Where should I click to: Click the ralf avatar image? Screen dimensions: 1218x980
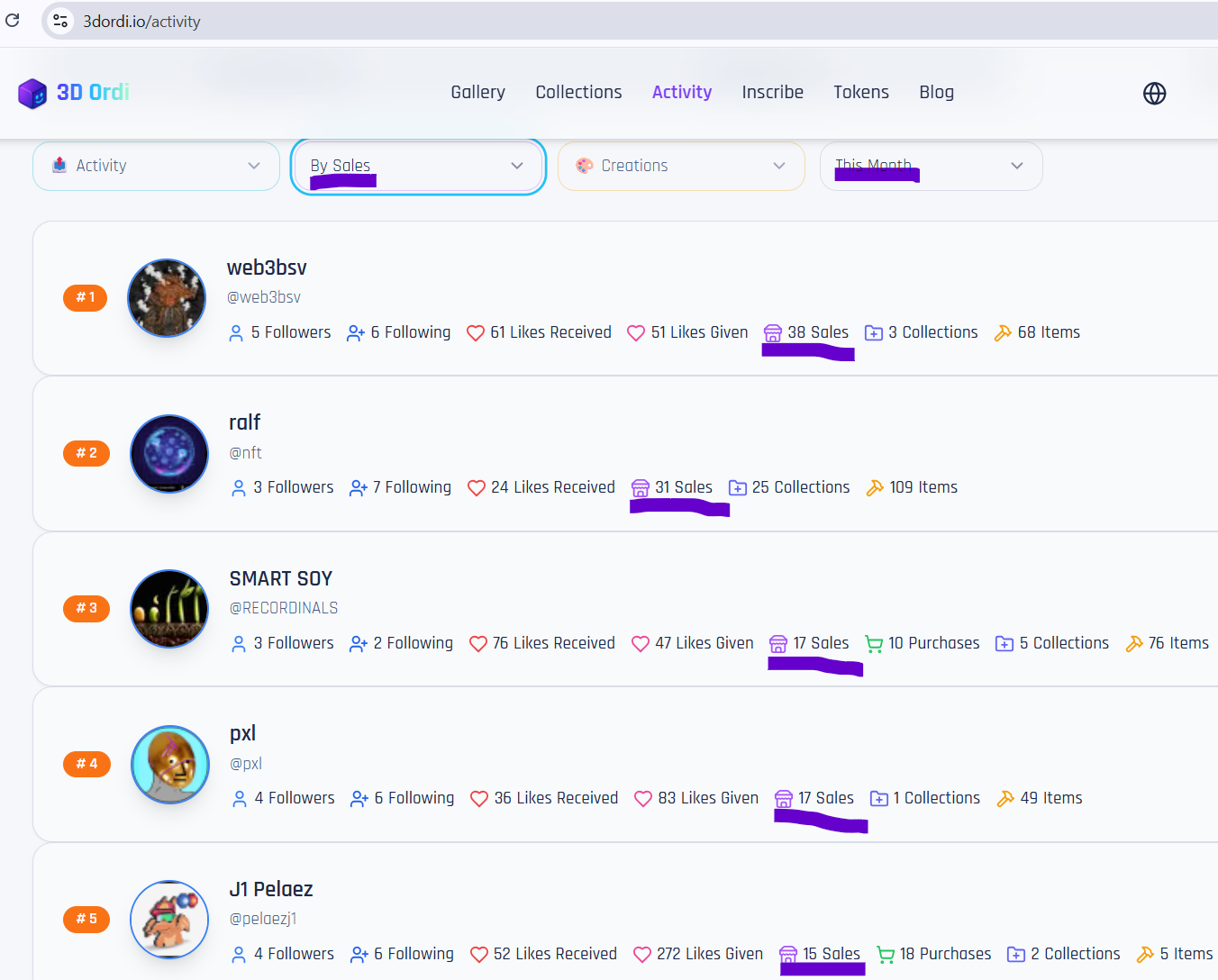pos(169,453)
